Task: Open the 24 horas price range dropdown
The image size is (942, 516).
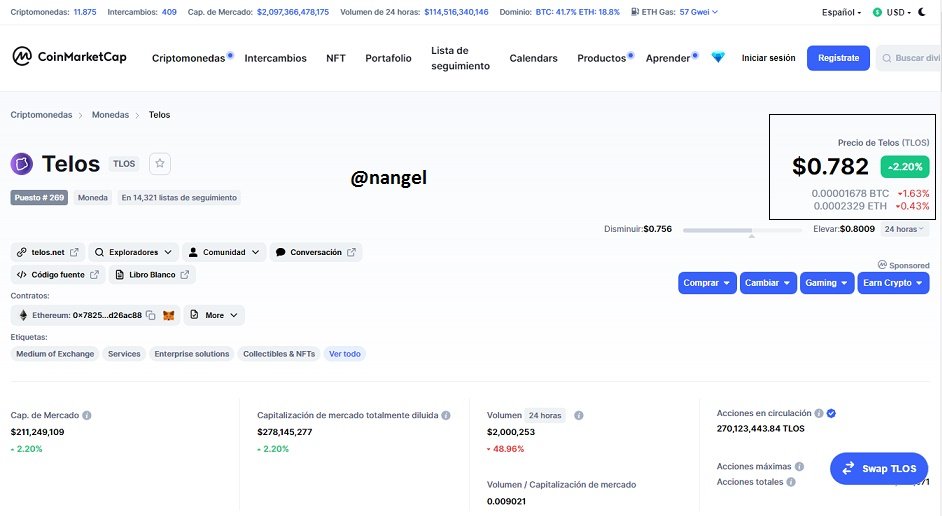Action: coord(905,229)
